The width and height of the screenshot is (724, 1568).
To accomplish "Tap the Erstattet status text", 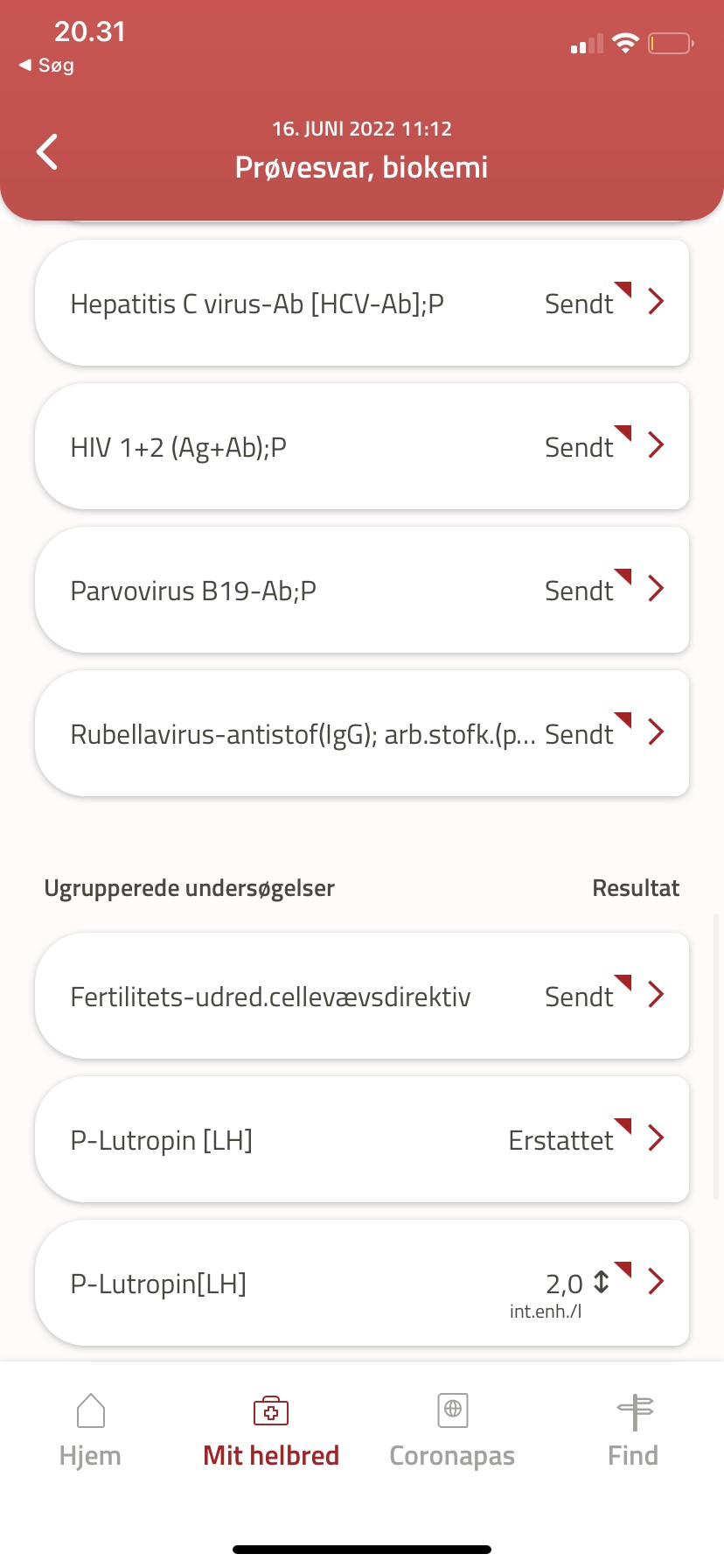I will (x=560, y=1141).
